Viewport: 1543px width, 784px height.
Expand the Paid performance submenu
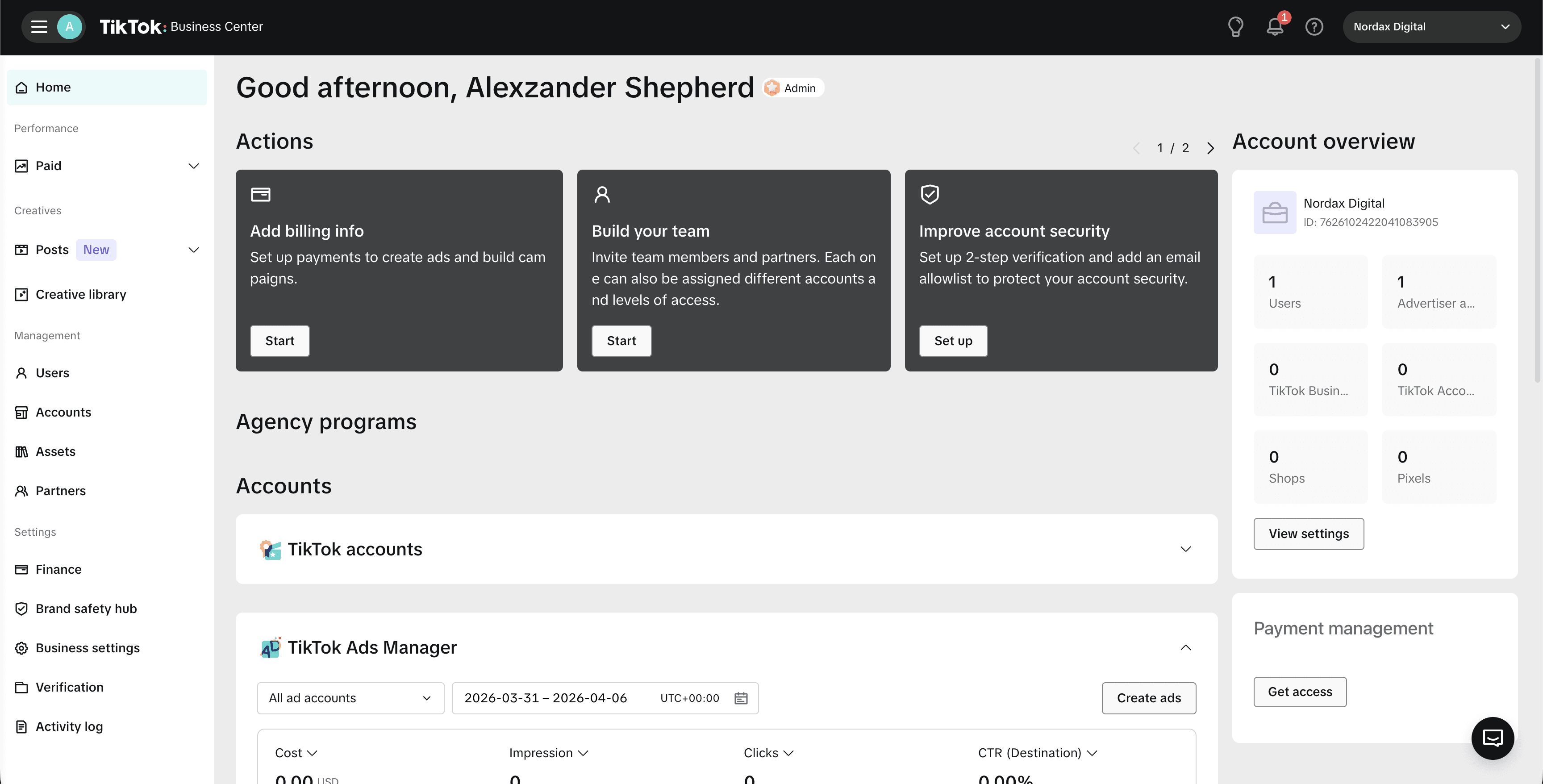[193, 166]
